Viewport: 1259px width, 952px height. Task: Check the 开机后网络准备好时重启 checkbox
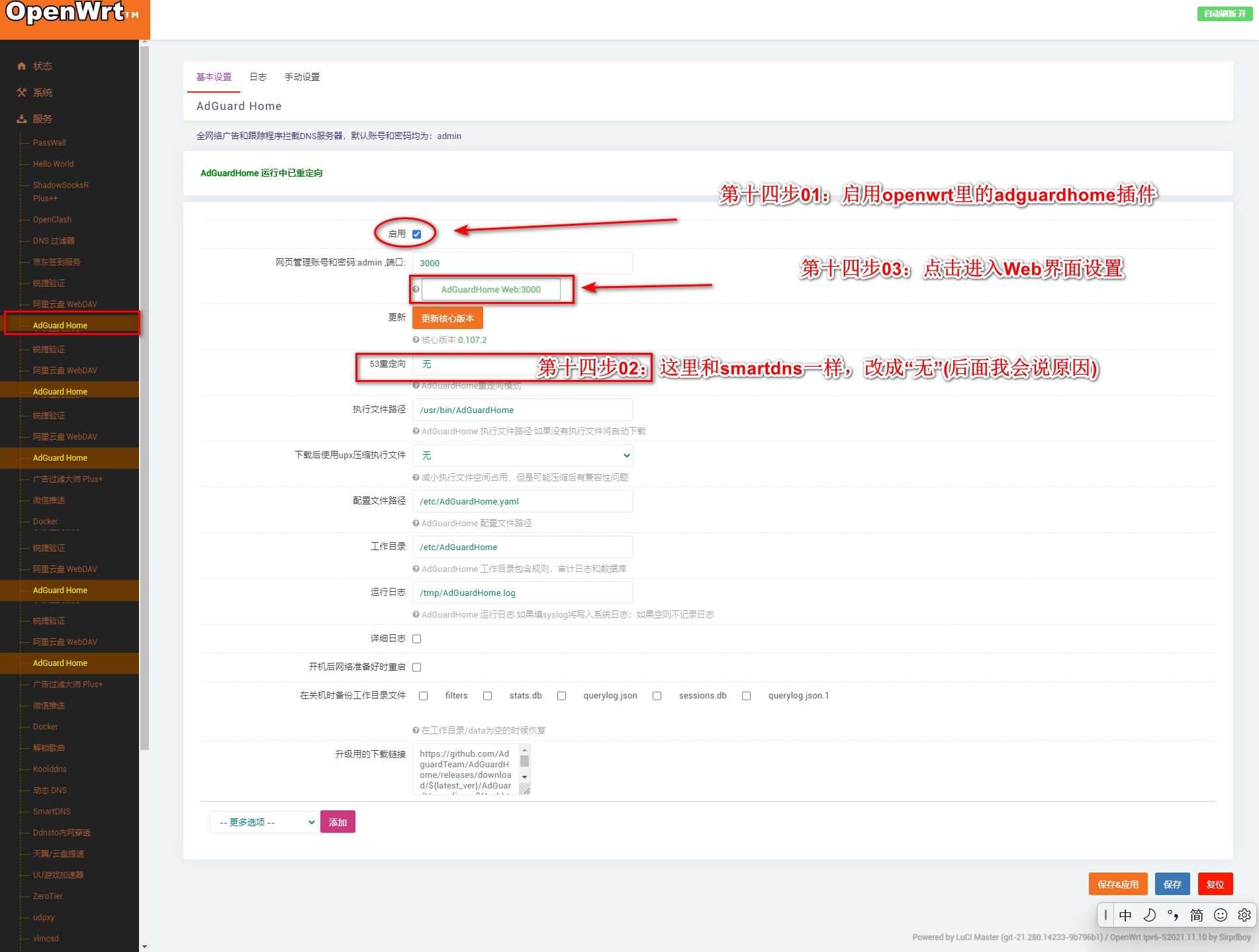click(x=417, y=667)
